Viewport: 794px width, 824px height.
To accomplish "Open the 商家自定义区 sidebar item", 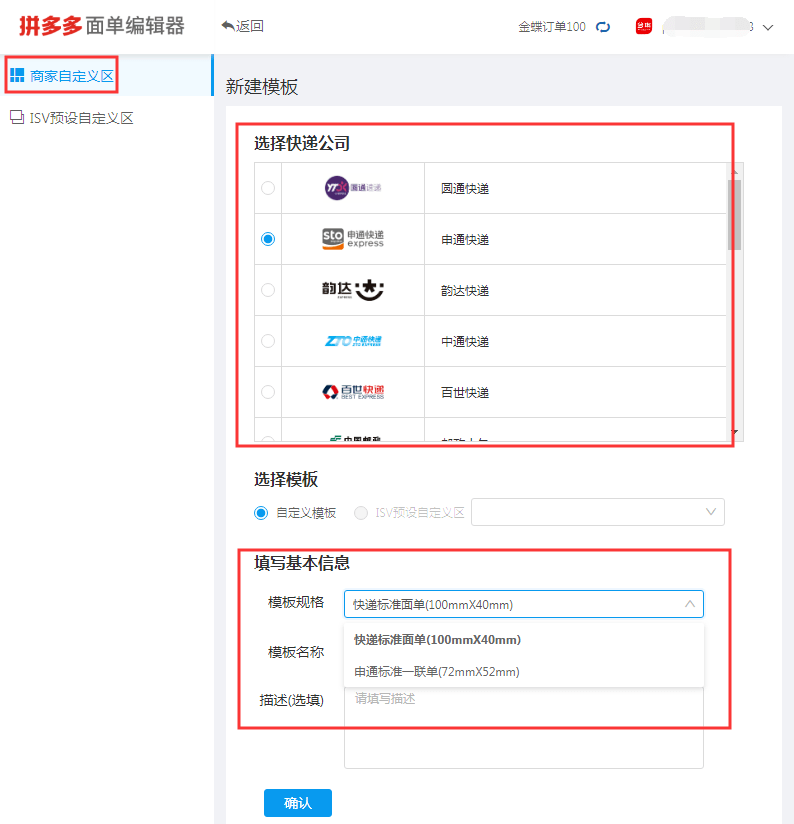I will [x=61, y=76].
